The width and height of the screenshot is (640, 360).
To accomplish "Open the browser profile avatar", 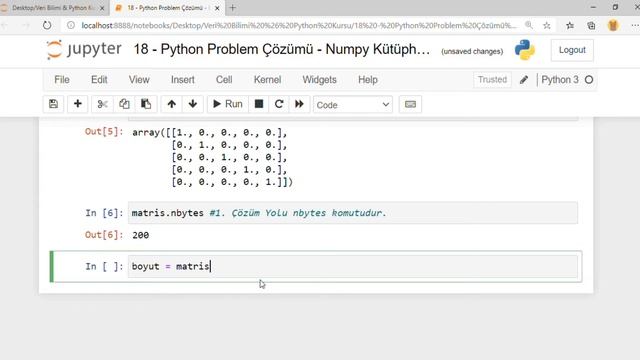I will [613, 25].
